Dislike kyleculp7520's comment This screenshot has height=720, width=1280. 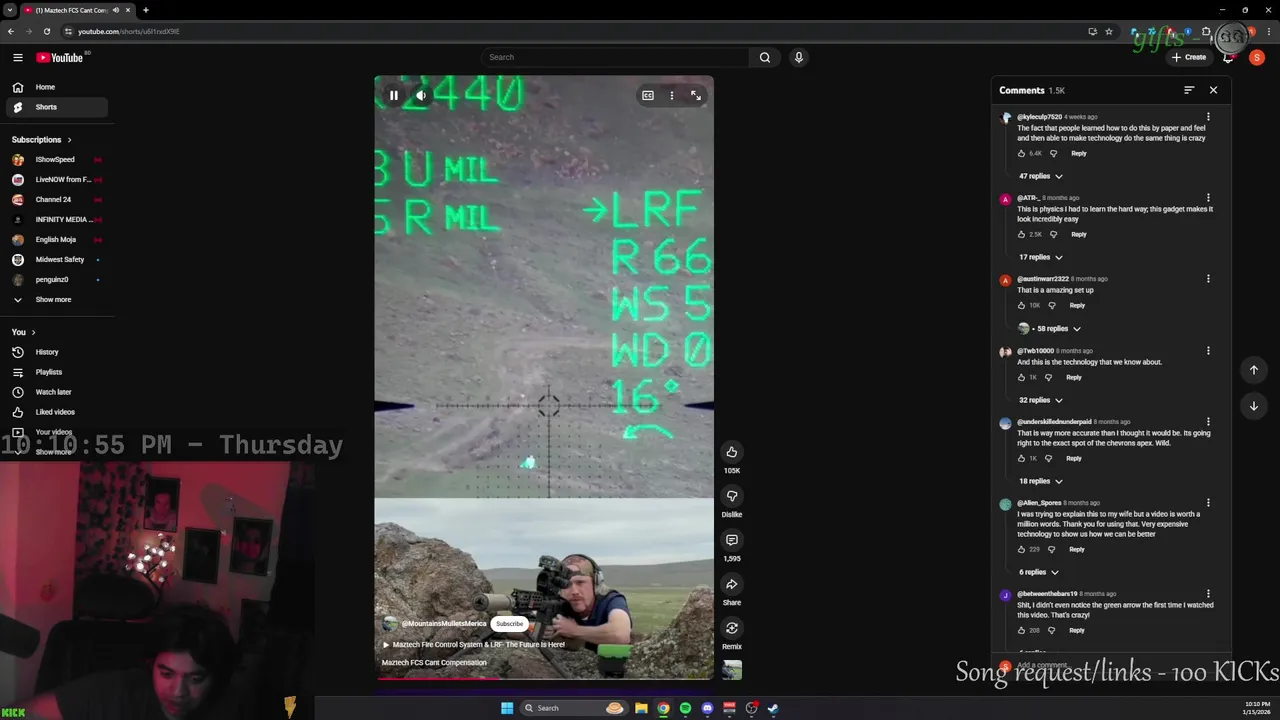(1053, 153)
